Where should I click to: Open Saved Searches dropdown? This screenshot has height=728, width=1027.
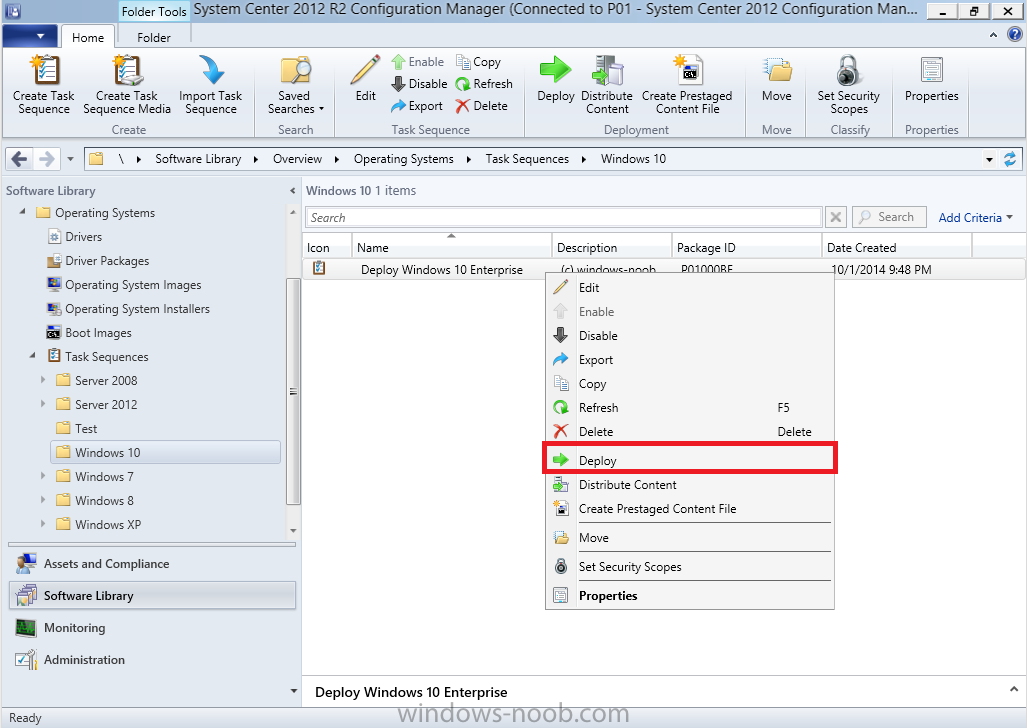coord(295,85)
